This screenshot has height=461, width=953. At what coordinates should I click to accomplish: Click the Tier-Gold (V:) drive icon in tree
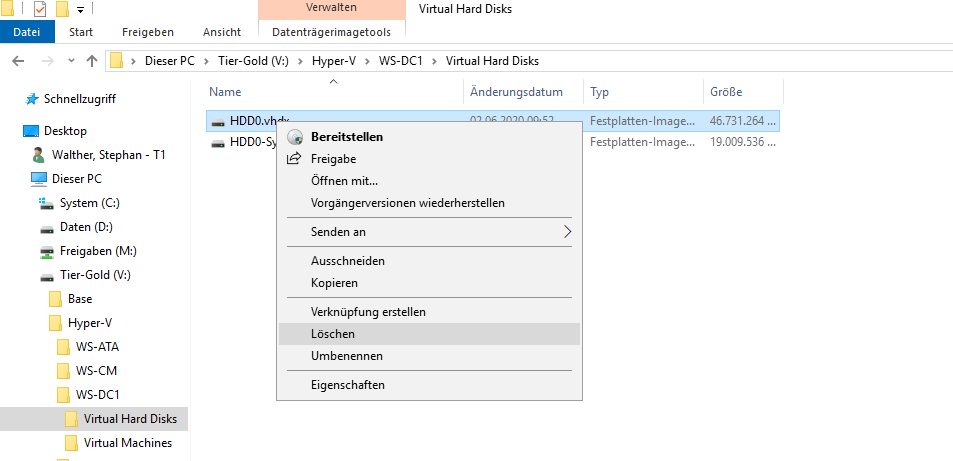click(47, 276)
